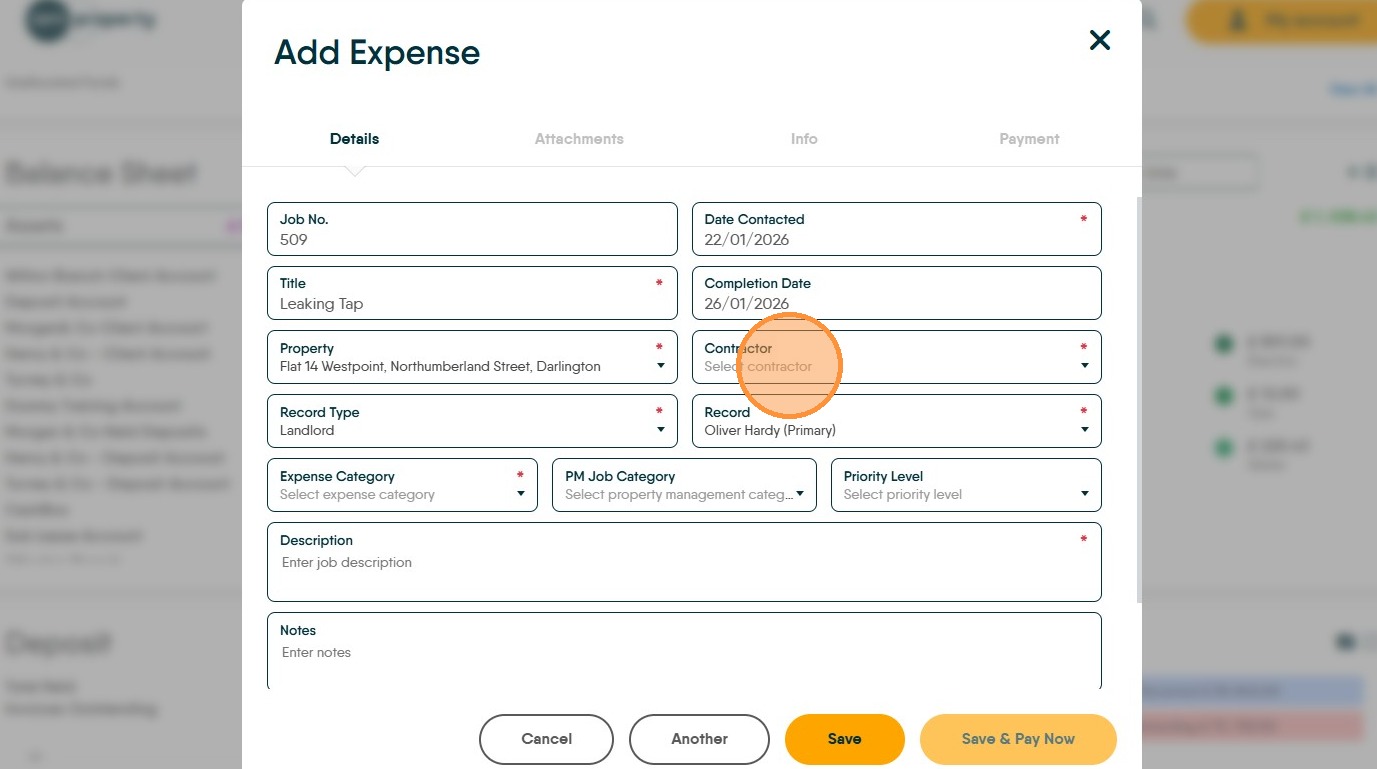Expand the Property dropdown arrow
This screenshot has height=769, width=1377.
[x=660, y=366]
